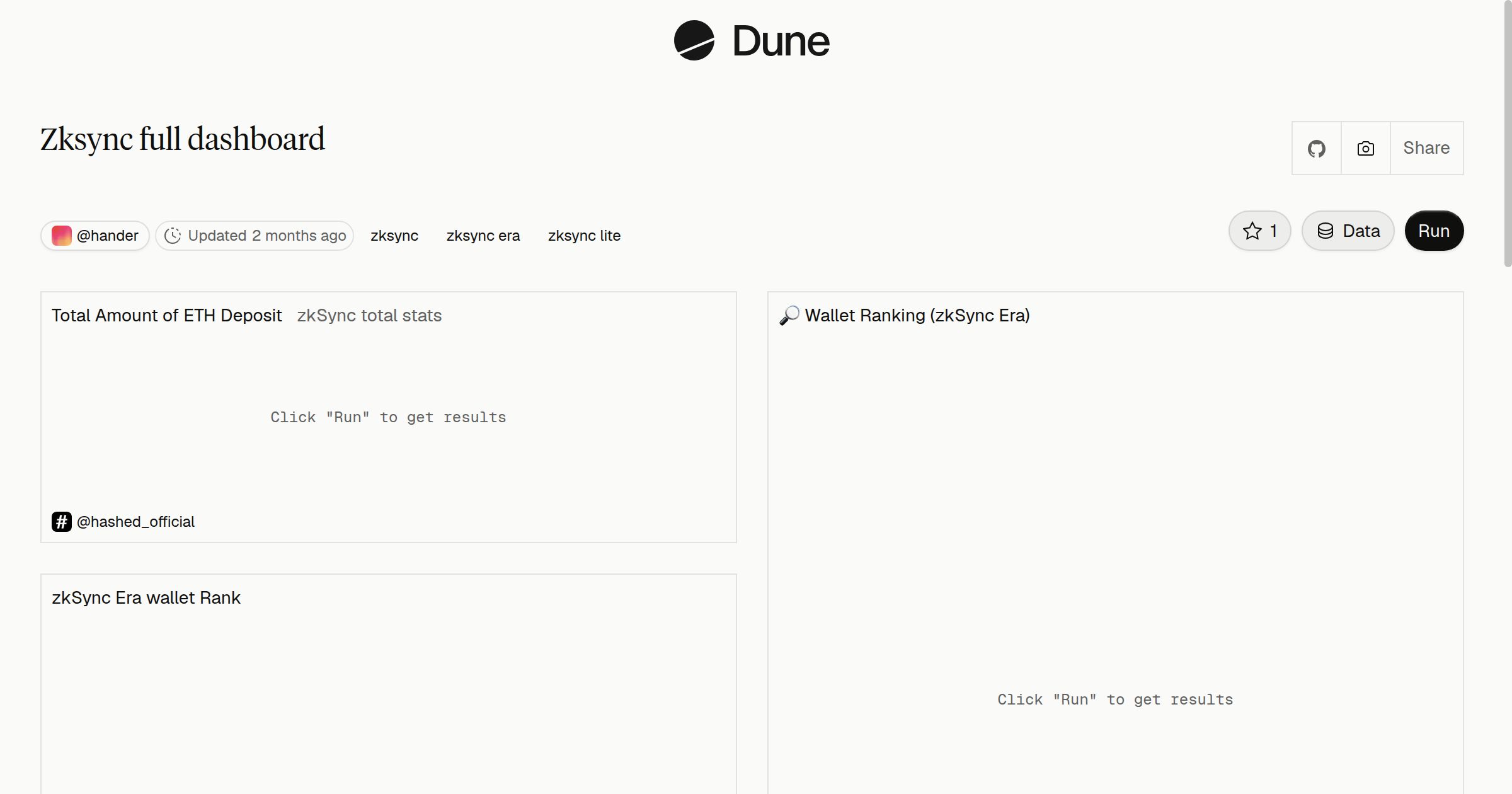The image size is (1512, 794).
Task: Click the magnifying glass emoji icon
Action: (x=789, y=315)
